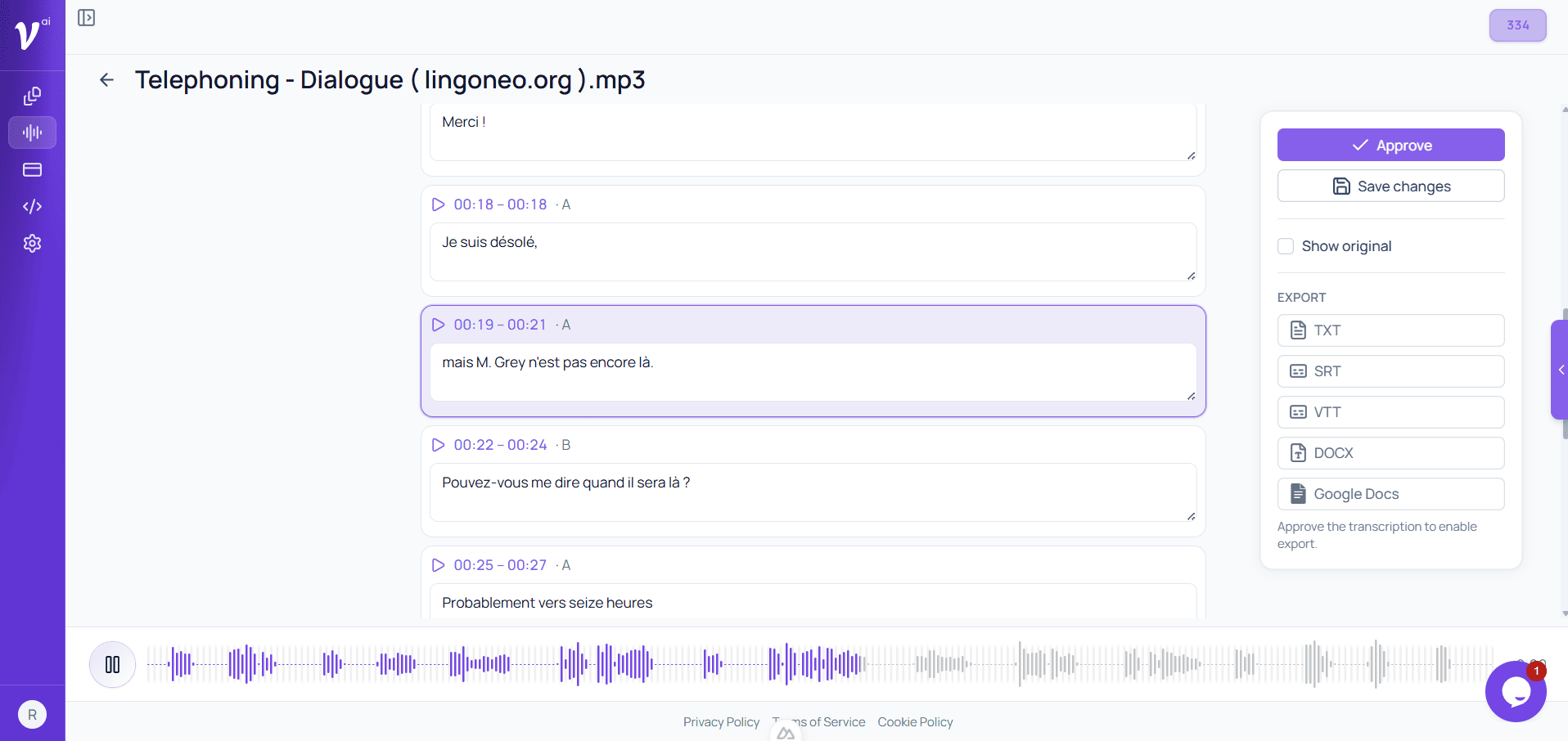Image resolution: width=1568 pixels, height=741 pixels.
Task: Toggle the sidebar collapse icon
Action: click(86, 18)
